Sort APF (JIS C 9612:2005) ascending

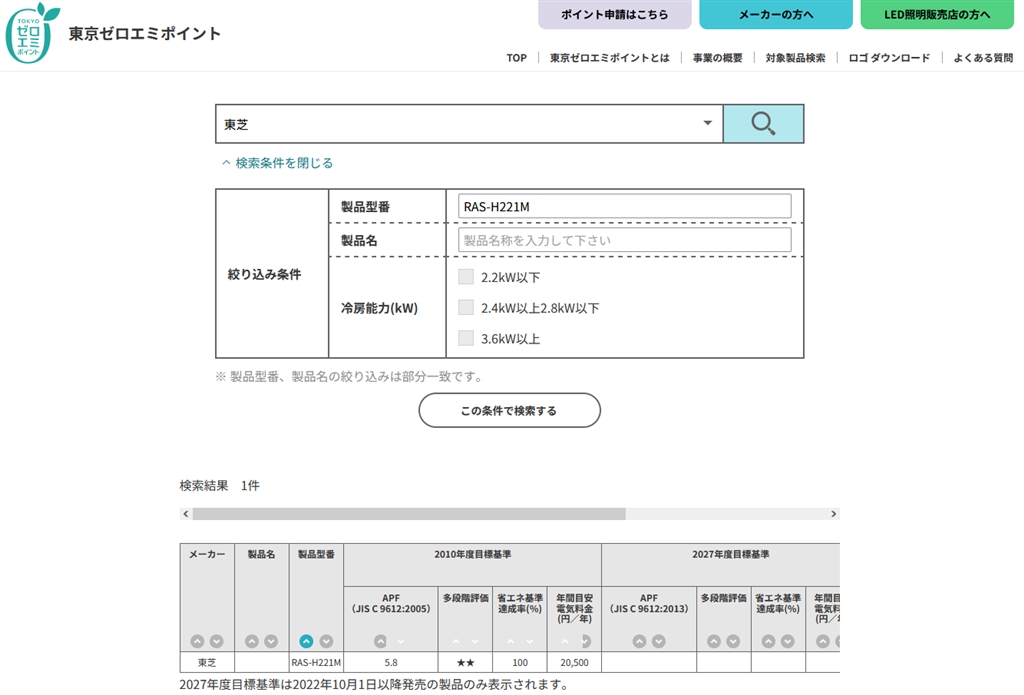[381, 641]
